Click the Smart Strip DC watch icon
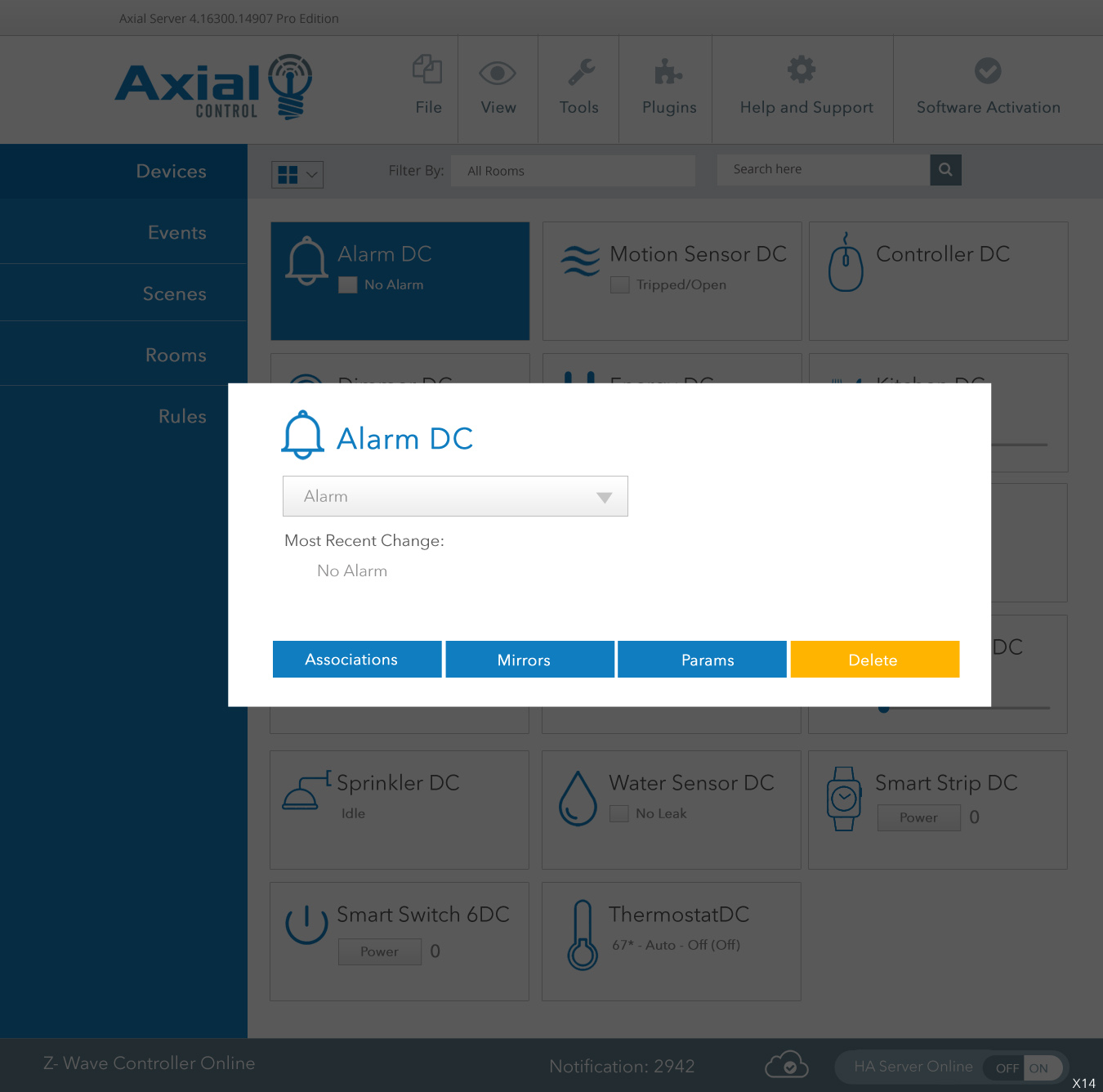This screenshot has width=1103, height=1092. pyautogui.click(x=843, y=799)
